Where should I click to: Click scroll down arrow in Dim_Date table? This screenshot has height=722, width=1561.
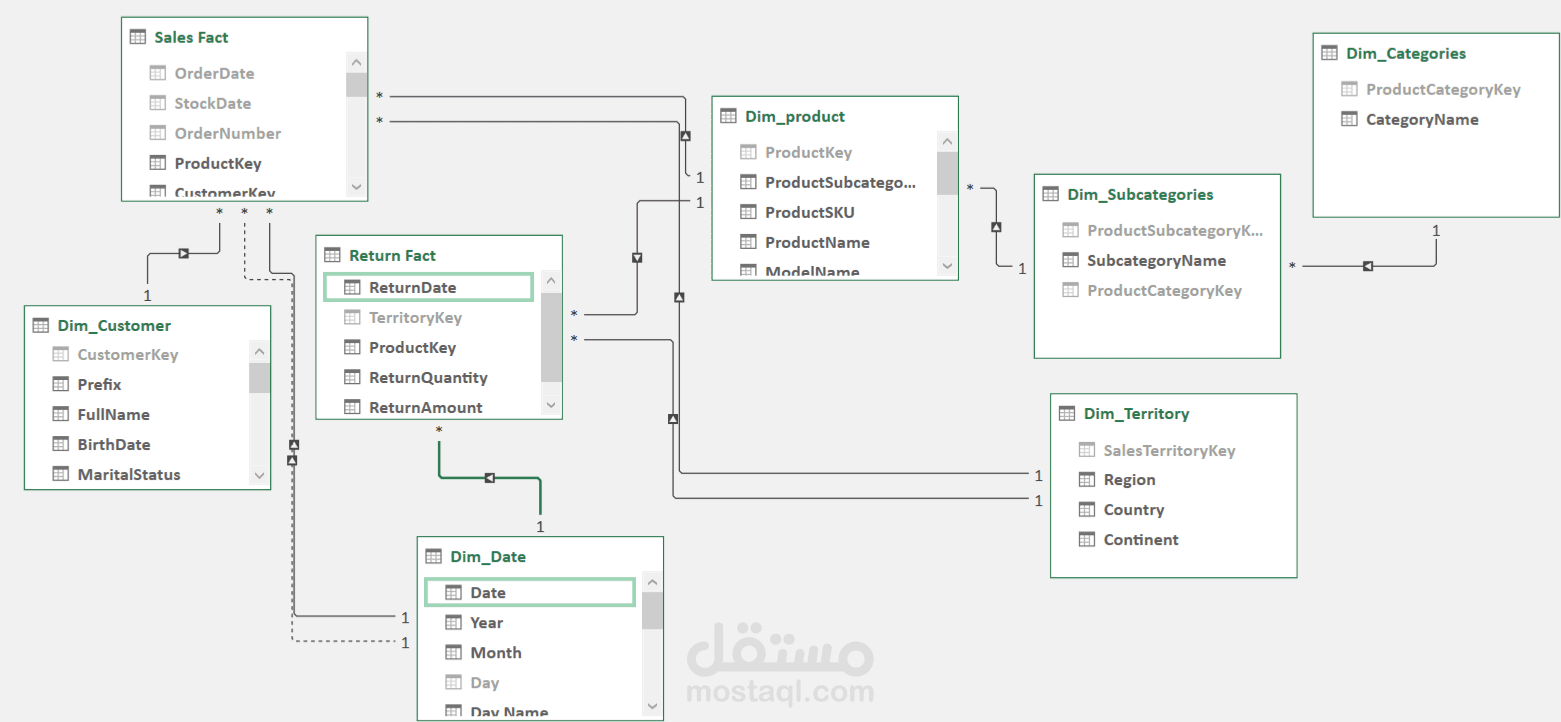click(x=652, y=706)
